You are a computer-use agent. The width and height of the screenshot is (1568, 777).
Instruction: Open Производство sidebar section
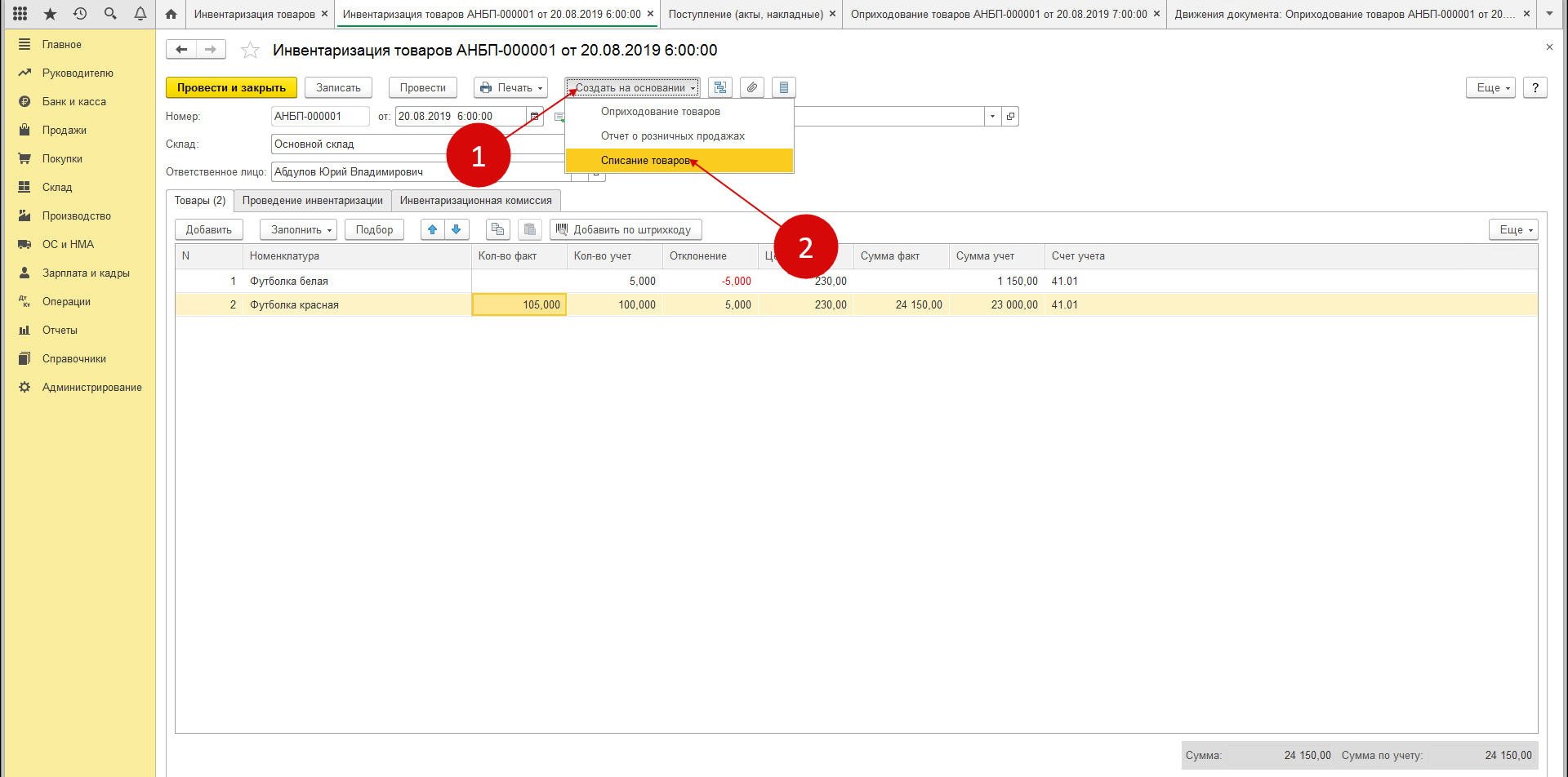(x=79, y=215)
